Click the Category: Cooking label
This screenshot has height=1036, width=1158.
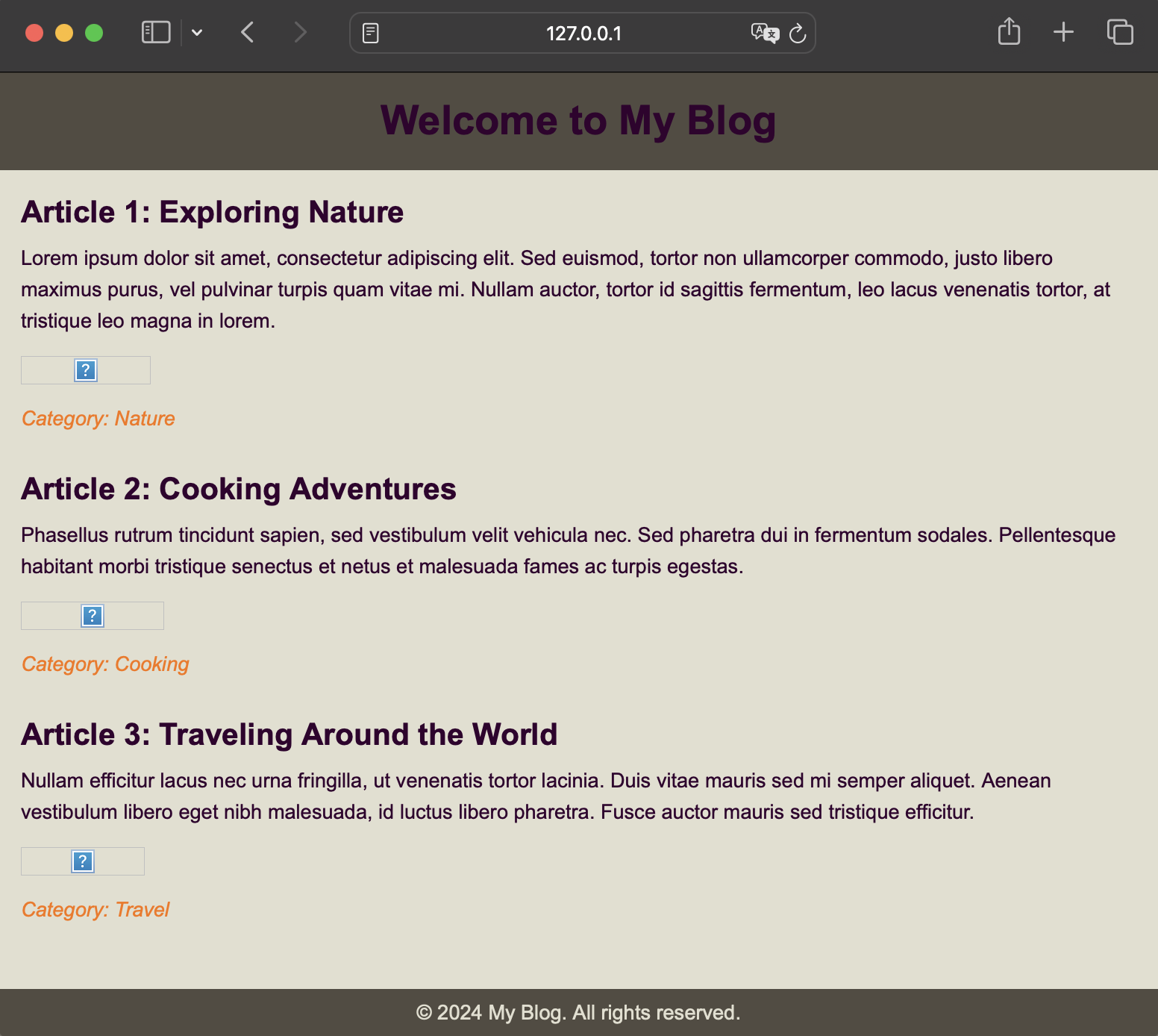pyautogui.click(x=105, y=664)
